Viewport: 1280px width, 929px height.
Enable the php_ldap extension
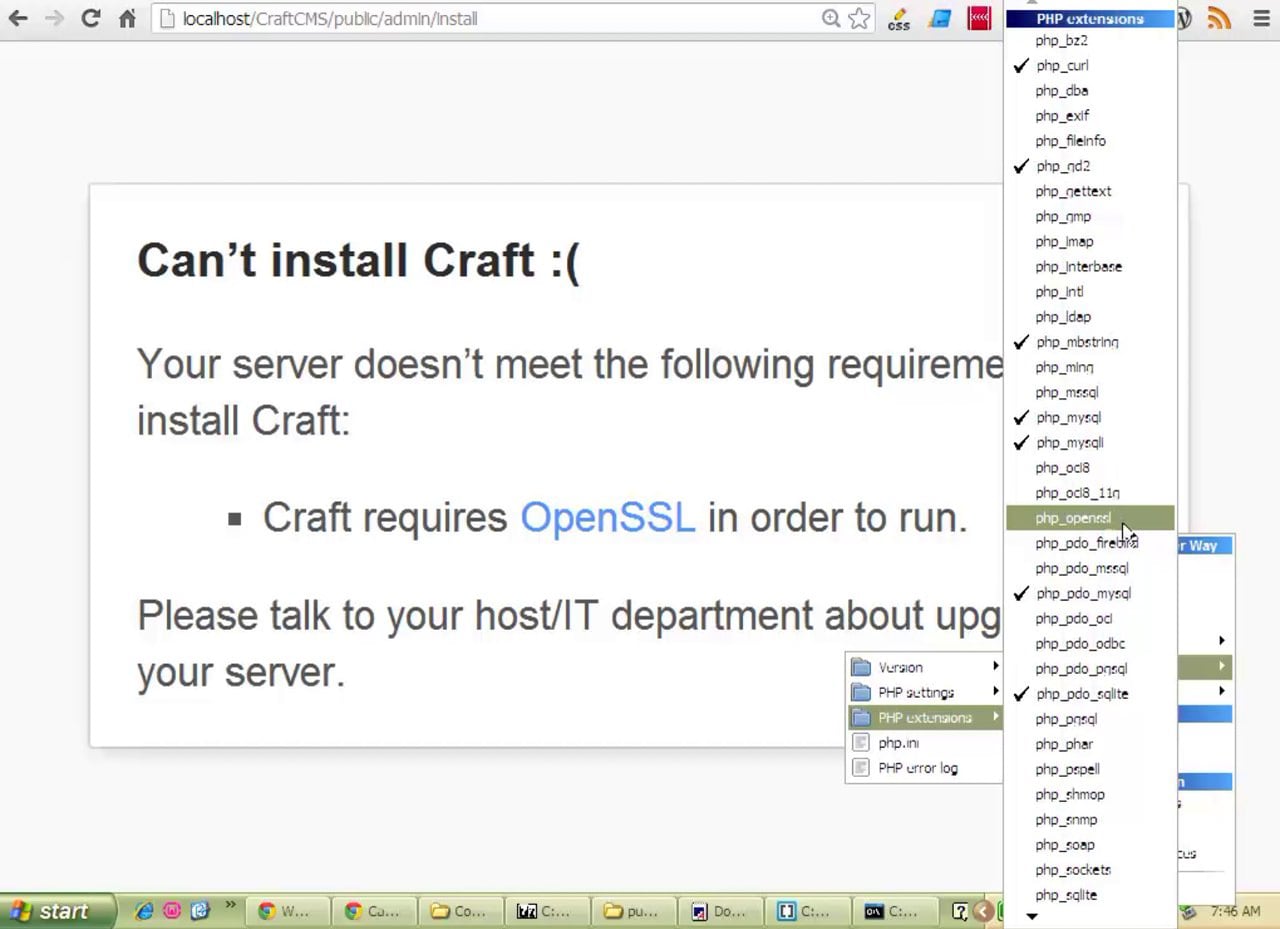[1090, 317]
